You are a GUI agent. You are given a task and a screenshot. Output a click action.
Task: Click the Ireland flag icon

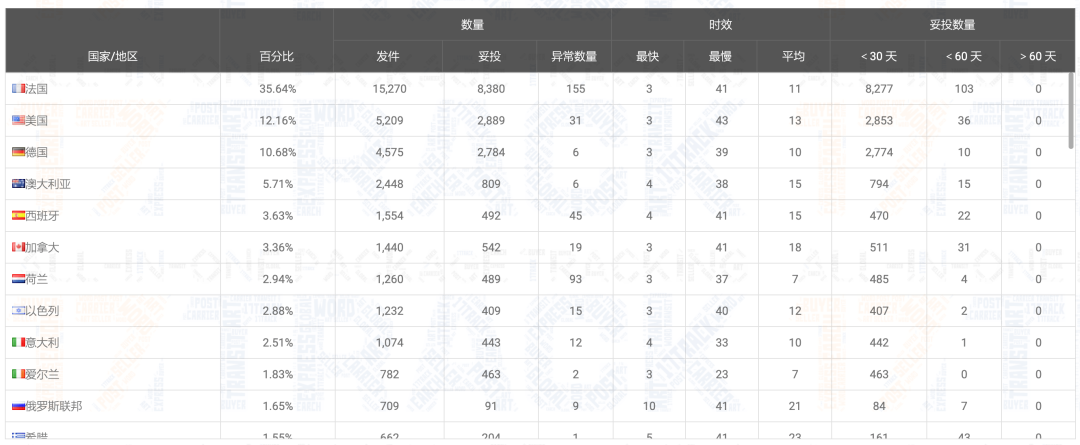click(x=18, y=373)
